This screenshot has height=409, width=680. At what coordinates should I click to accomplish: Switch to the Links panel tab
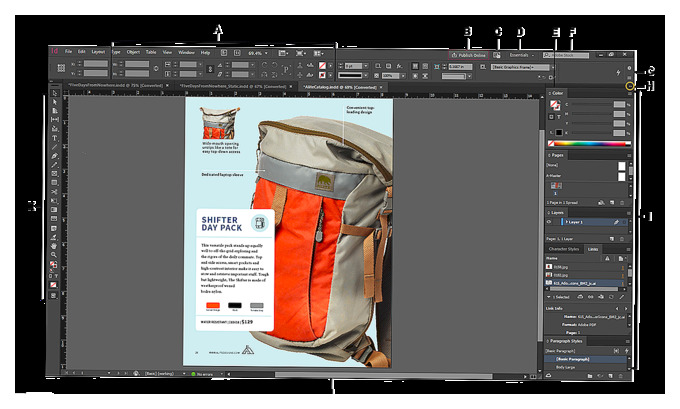593,249
